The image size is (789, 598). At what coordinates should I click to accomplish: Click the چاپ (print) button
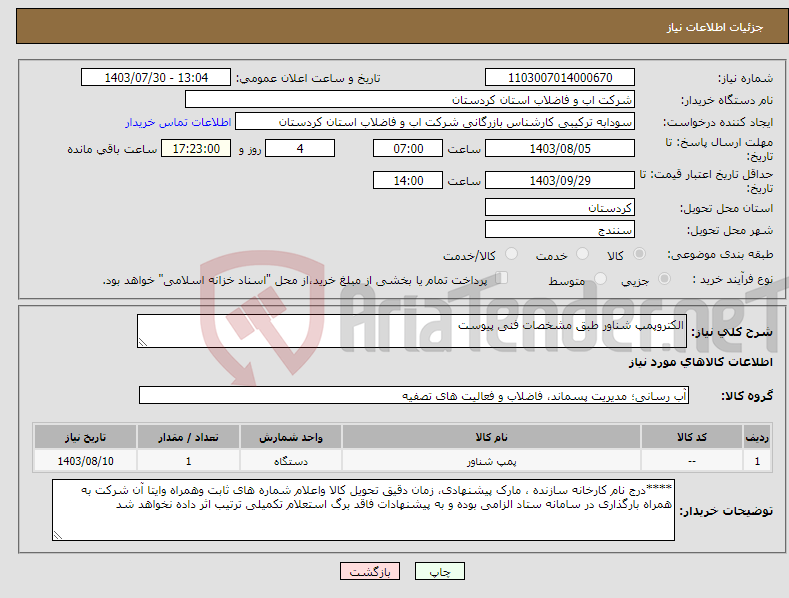(x=439, y=571)
